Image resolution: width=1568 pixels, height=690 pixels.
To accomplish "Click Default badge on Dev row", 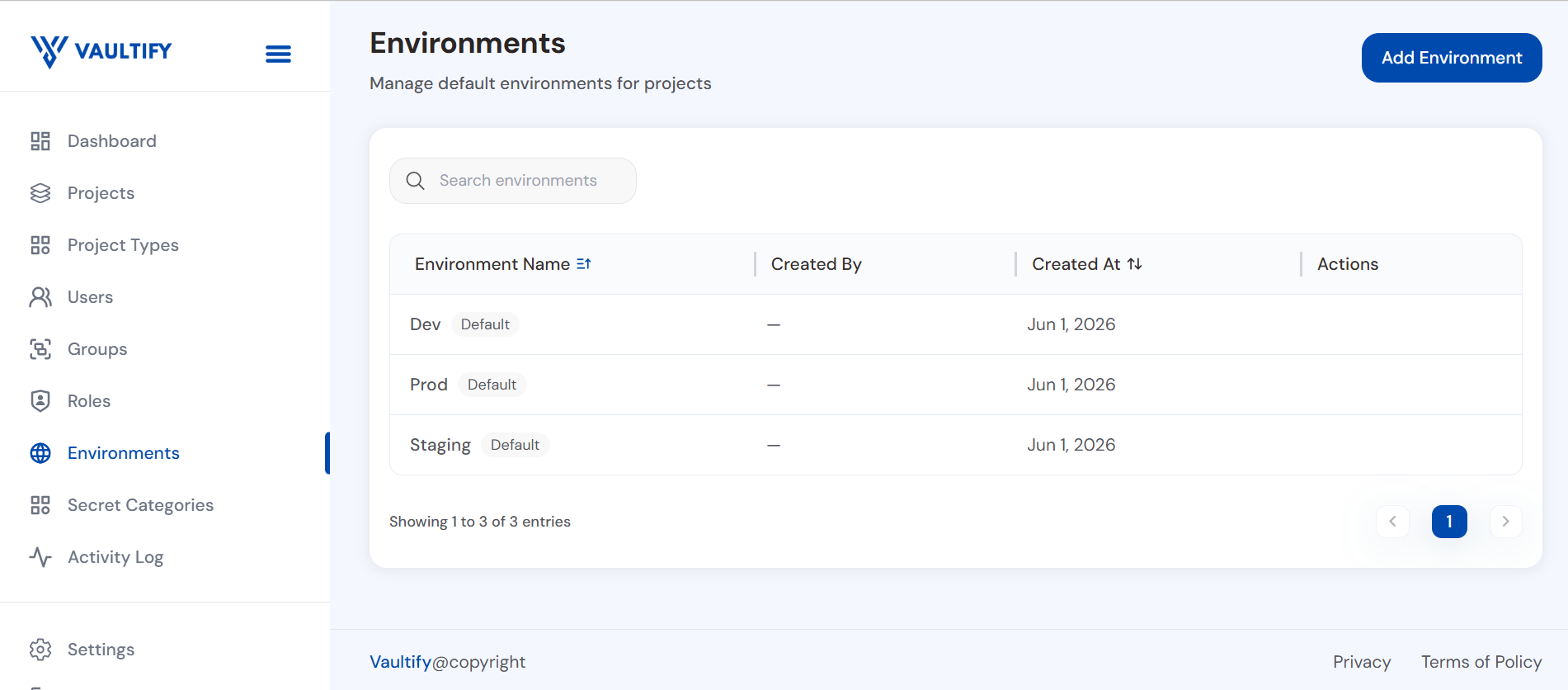I will pos(485,324).
